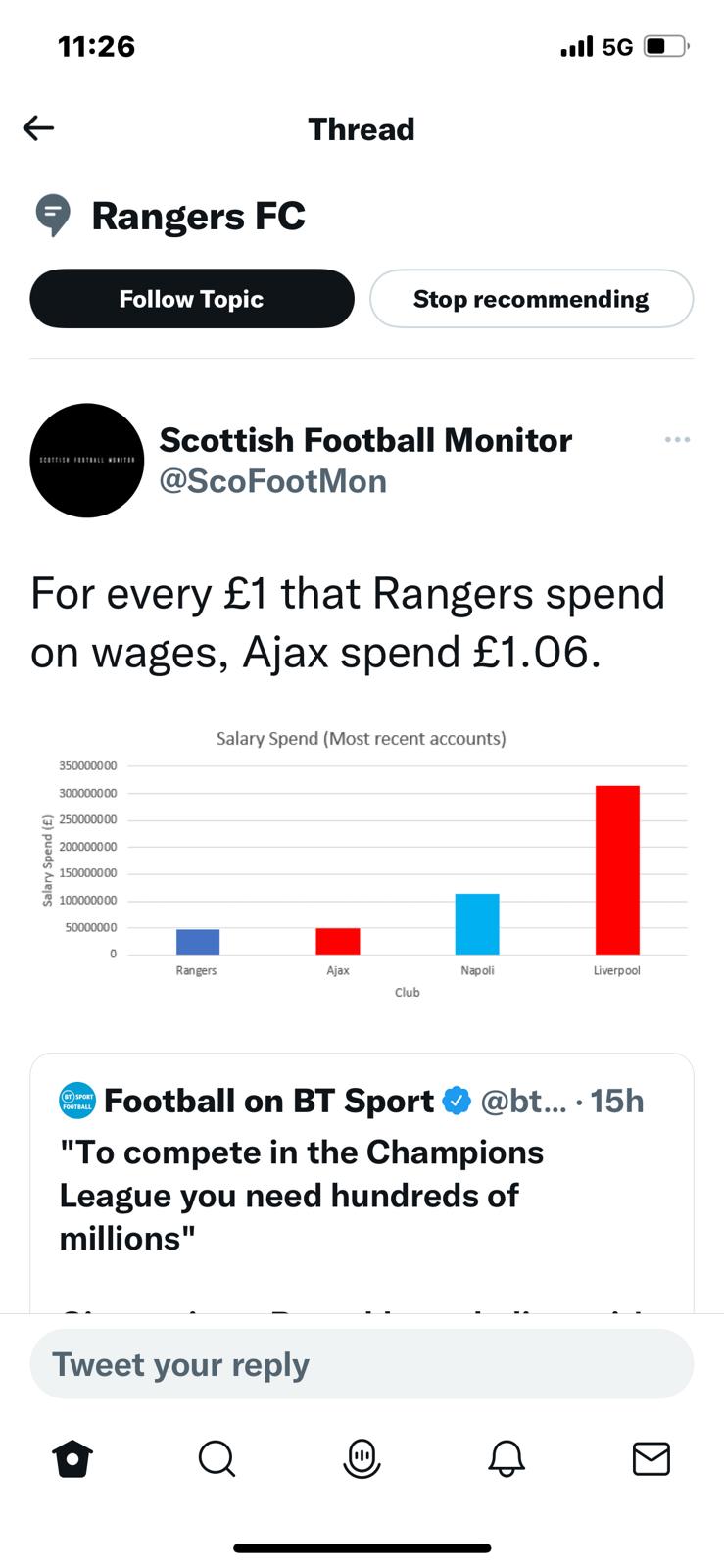Viewport: 724px width, 1568px height.
Task: Open Scottish Football Monitor profile avatar
Action: [87, 461]
